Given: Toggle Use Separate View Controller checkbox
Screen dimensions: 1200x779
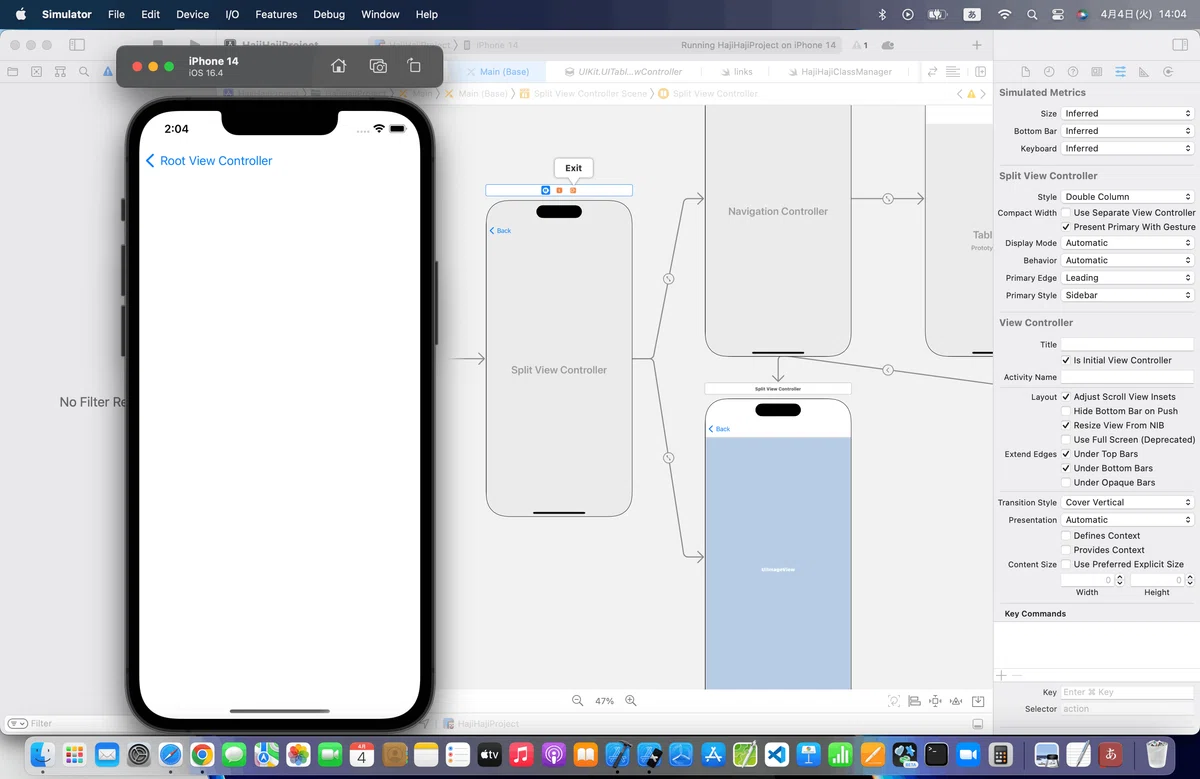Looking at the screenshot, I should pyautogui.click(x=1066, y=213).
